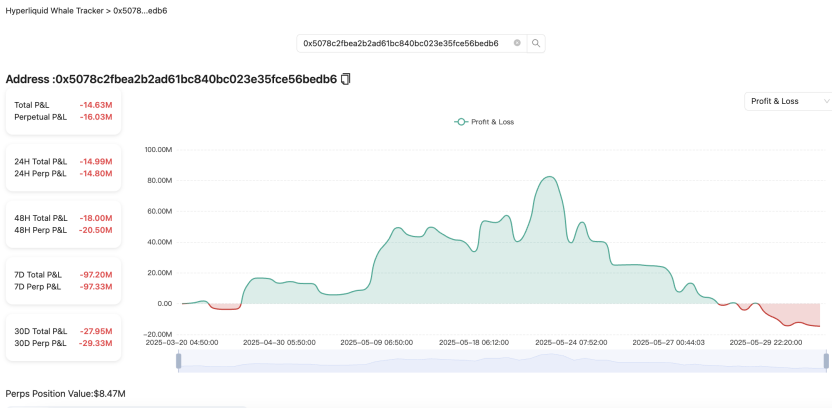Click the Perpetual P&L value -16.03M
This screenshot has height=408, width=832.
96,117
